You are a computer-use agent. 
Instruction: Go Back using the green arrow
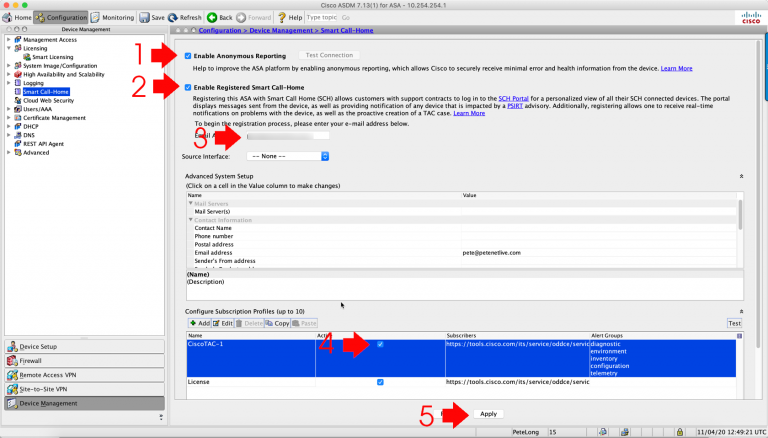coord(219,17)
